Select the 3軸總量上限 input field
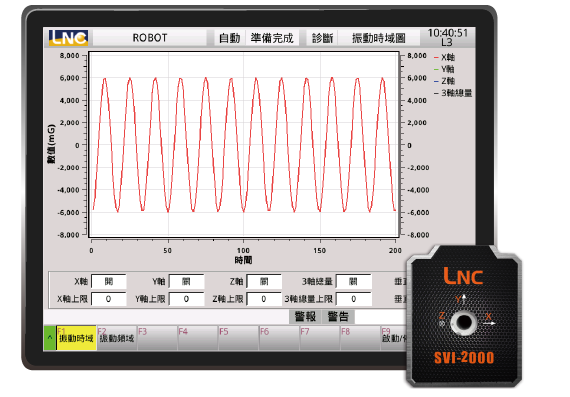This screenshot has width=570, height=397. [353, 299]
